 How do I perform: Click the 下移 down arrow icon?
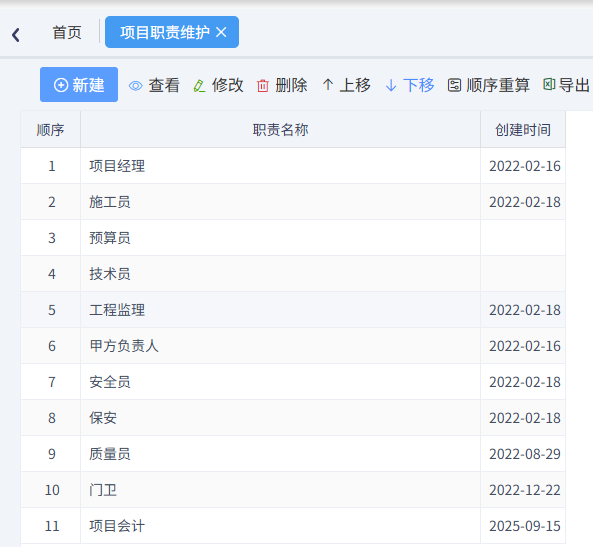pyautogui.click(x=391, y=85)
